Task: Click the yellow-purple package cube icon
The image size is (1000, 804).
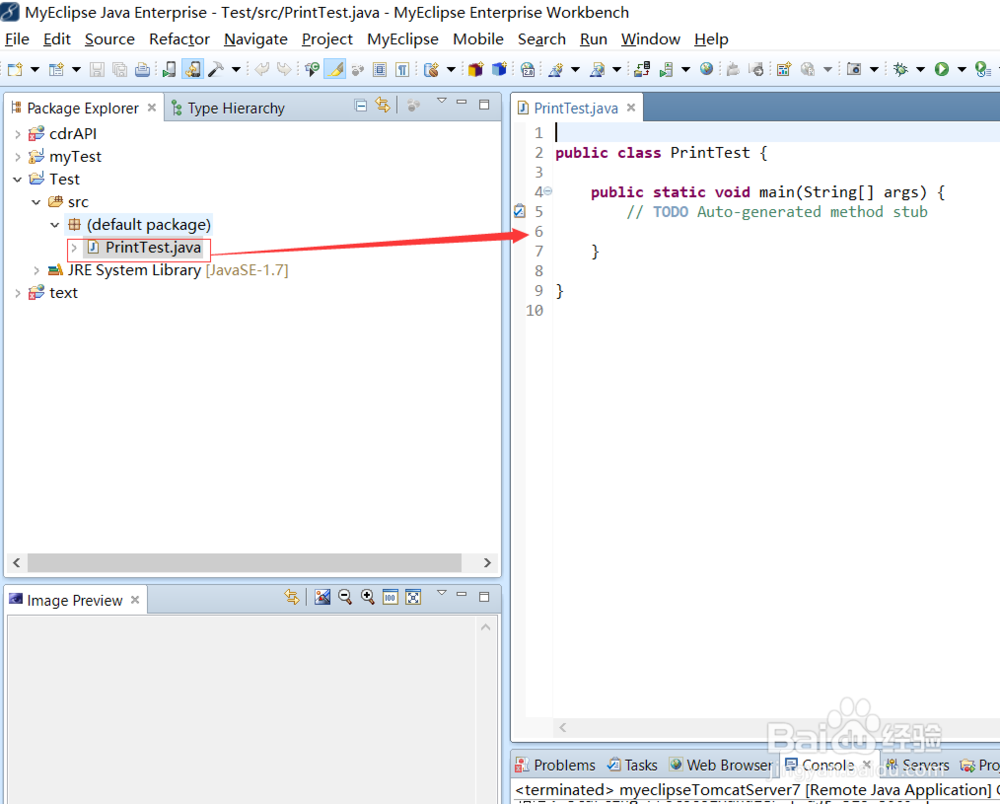Action: [475, 69]
